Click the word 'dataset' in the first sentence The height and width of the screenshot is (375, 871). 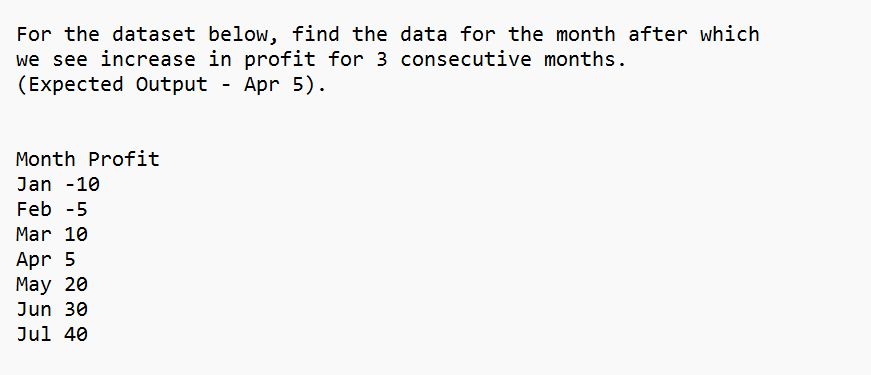pos(153,34)
